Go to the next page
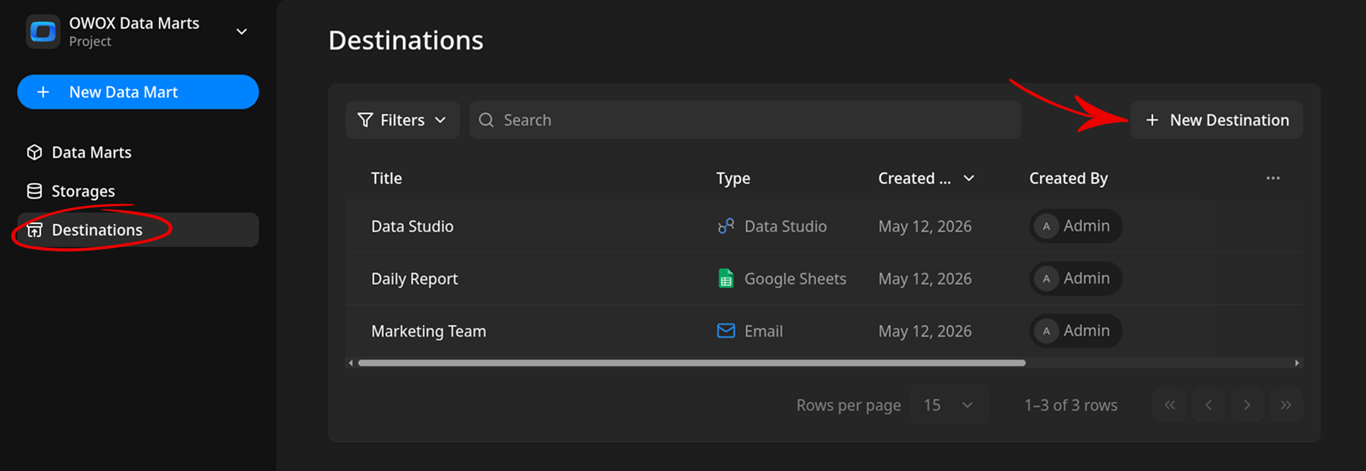The height and width of the screenshot is (471, 1366). pyautogui.click(x=1247, y=405)
